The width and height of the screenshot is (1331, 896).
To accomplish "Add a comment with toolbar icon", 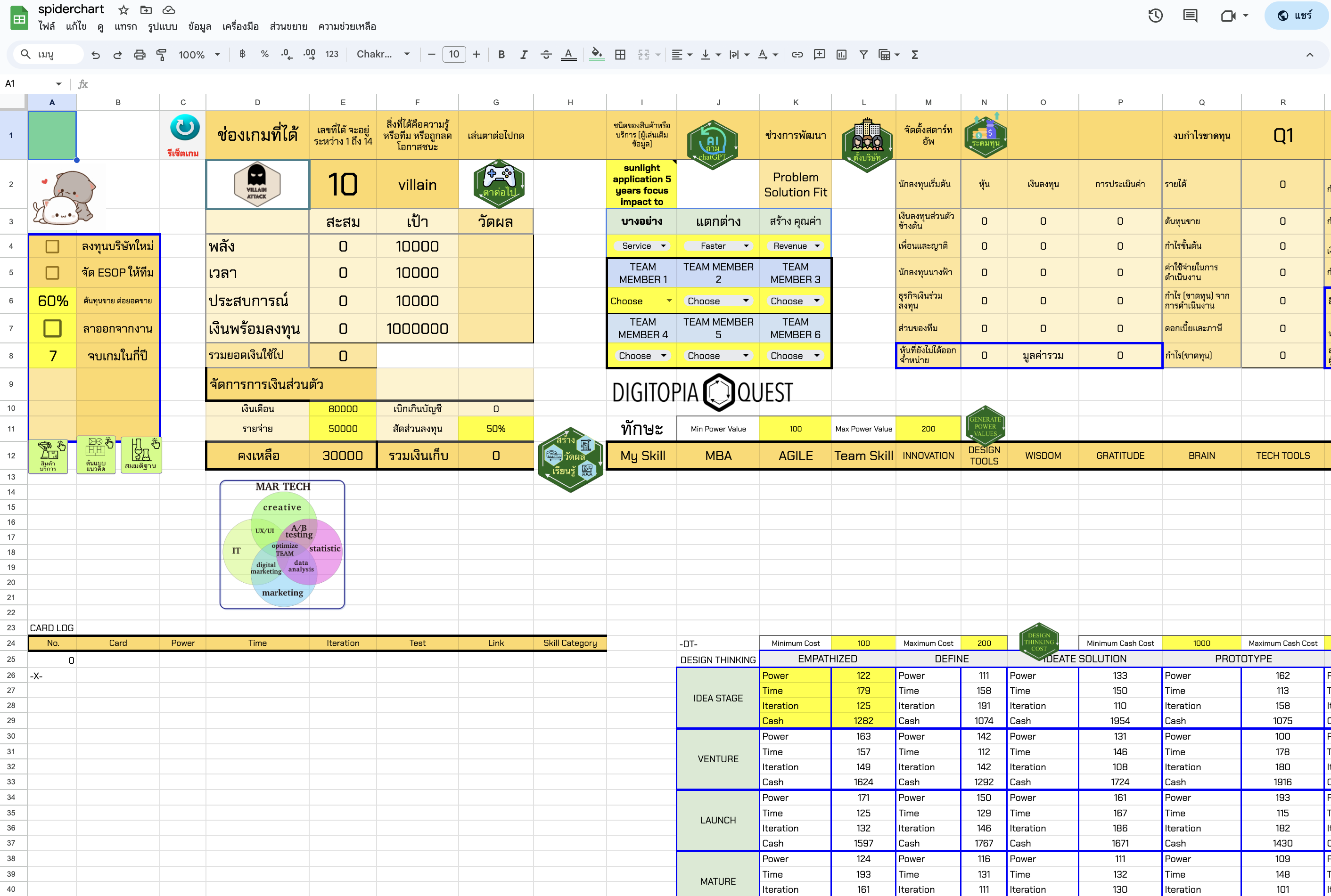I will pyautogui.click(x=819, y=54).
